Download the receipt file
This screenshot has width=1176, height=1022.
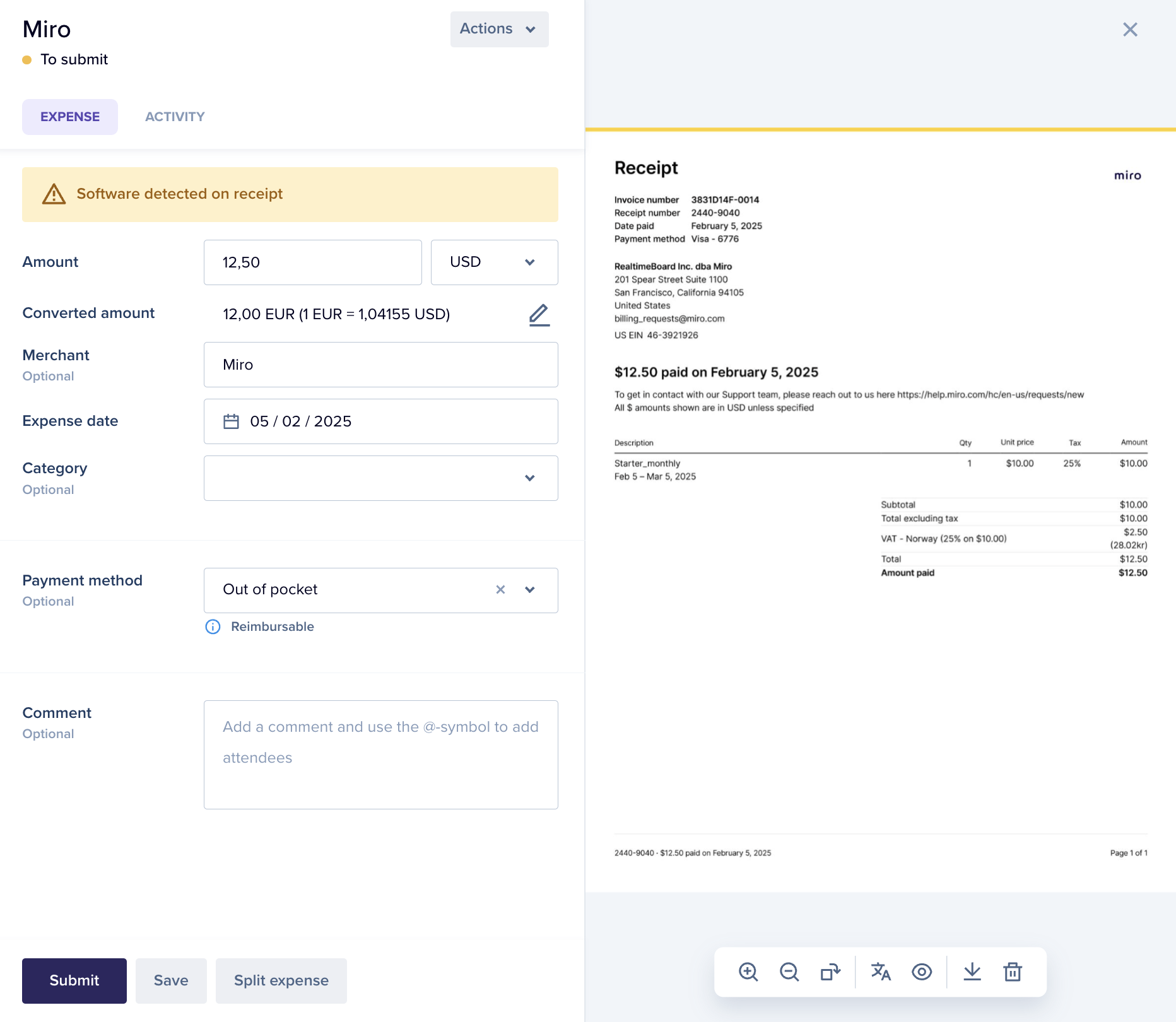pyautogui.click(x=972, y=972)
